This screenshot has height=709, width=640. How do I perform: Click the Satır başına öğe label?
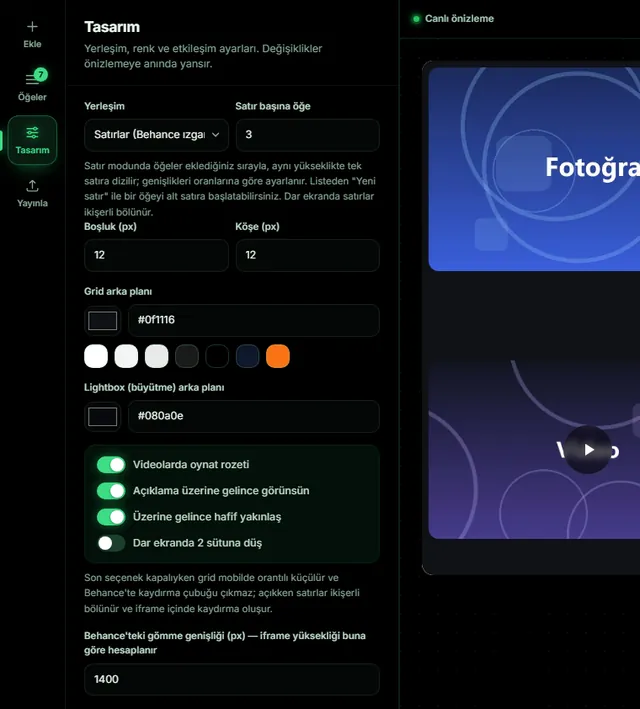[273, 106]
